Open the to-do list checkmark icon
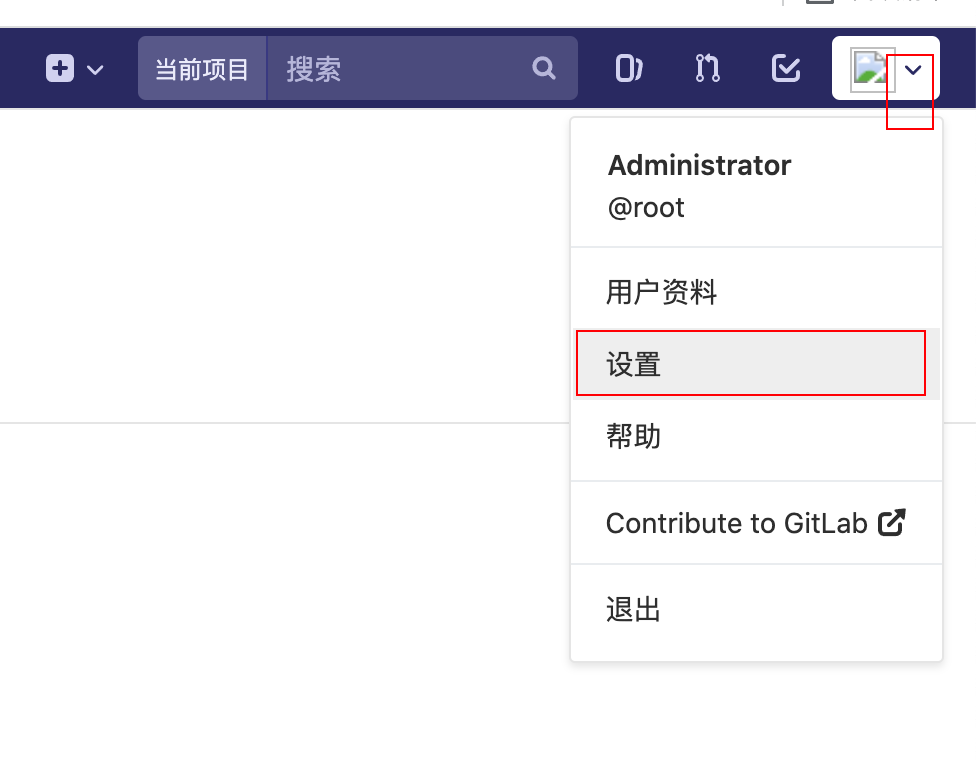Viewport: 976px width, 760px height. 786,68
